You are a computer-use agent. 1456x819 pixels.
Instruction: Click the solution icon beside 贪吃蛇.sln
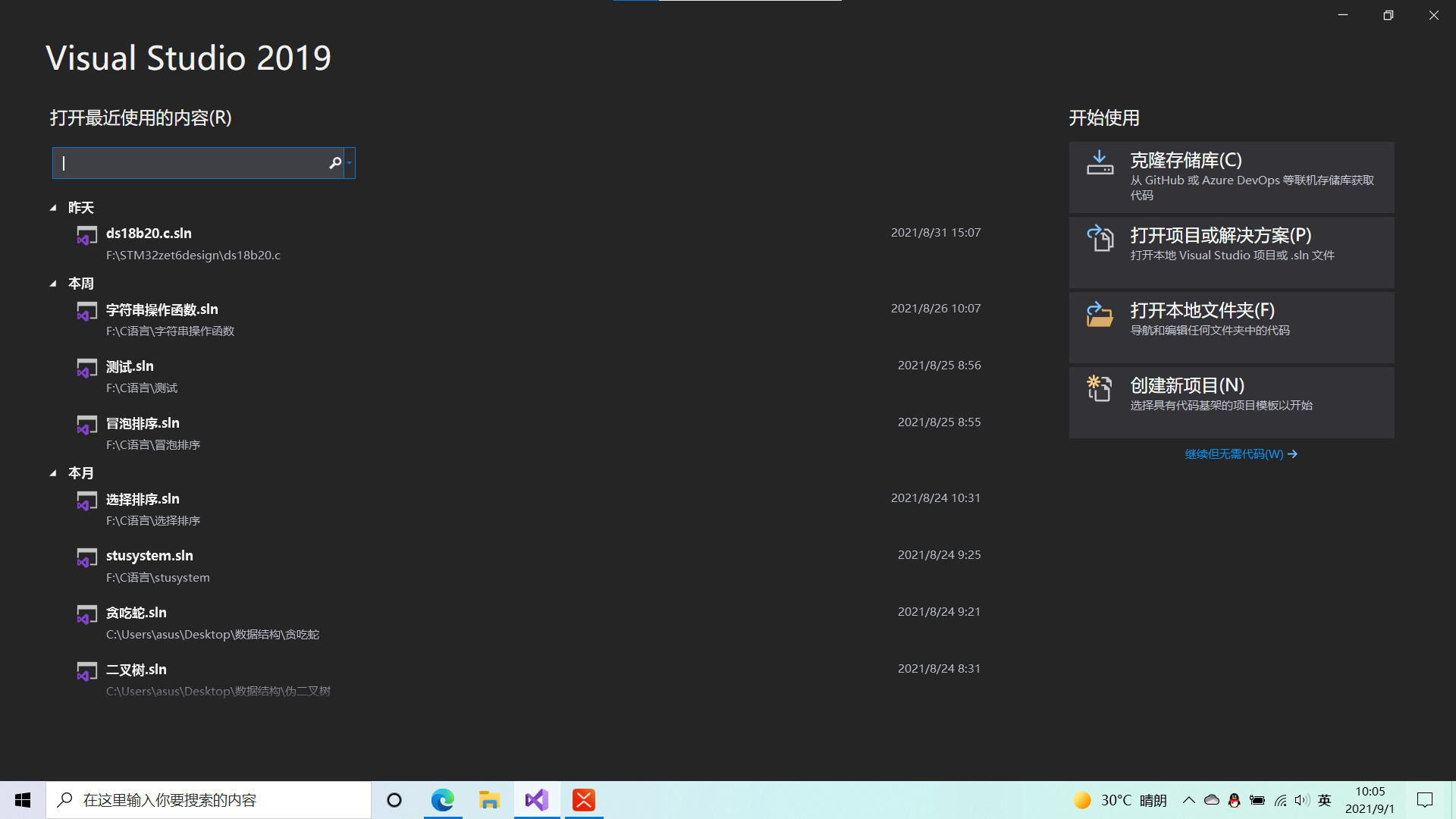pos(86,615)
